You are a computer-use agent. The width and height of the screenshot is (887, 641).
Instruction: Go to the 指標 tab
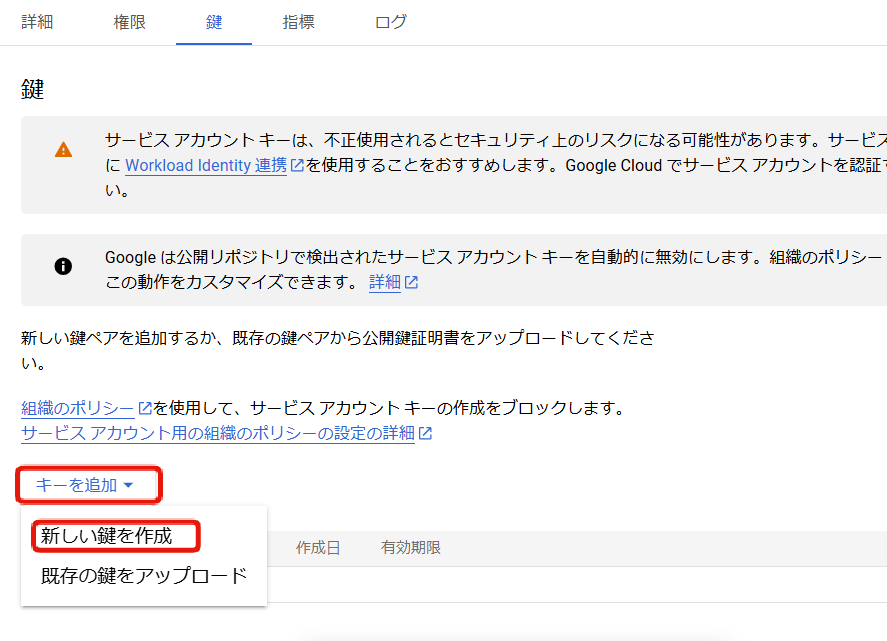tap(298, 22)
